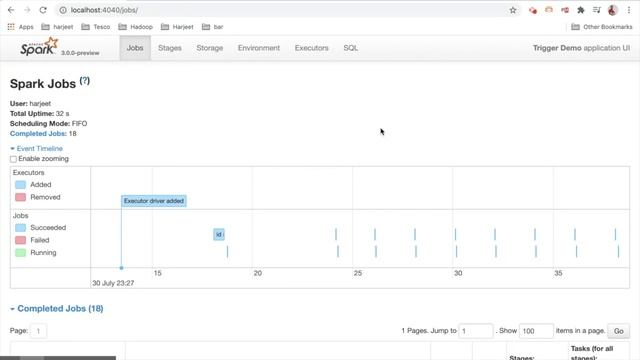Click the Running jobs green swatch
Image resolution: width=640 pixels, height=360 pixels.
click(x=20, y=253)
